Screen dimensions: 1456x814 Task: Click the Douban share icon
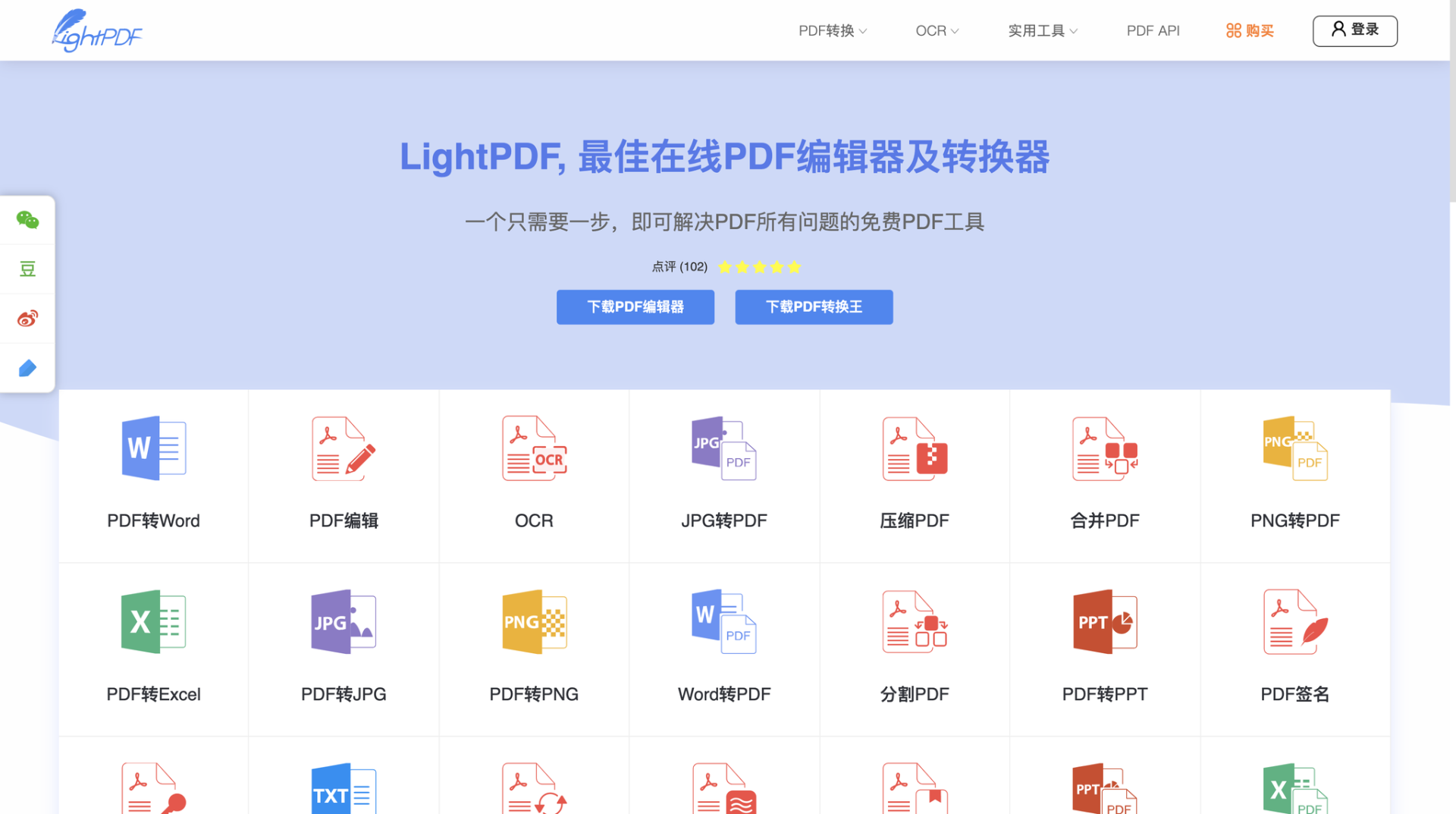tap(28, 269)
